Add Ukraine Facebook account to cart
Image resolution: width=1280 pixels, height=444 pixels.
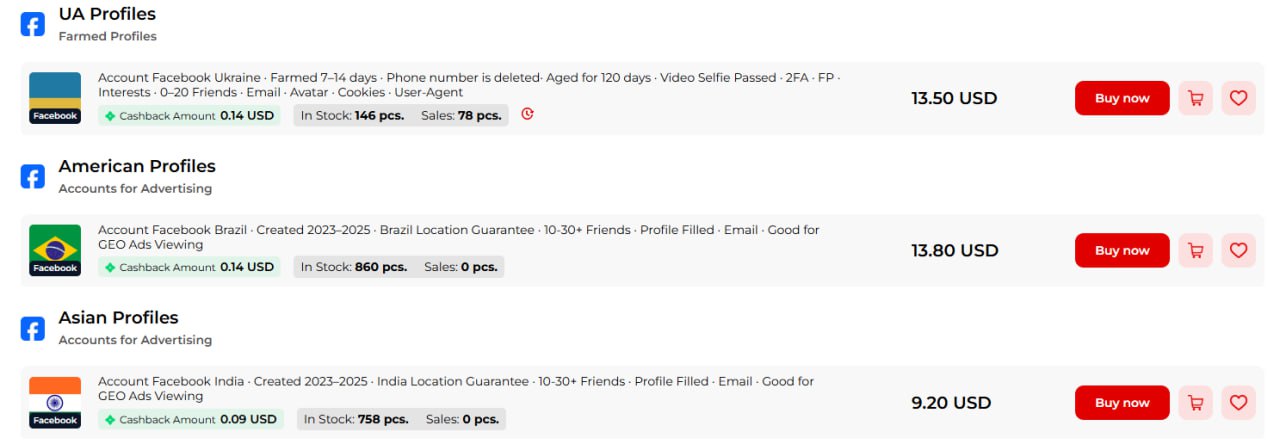click(x=1195, y=98)
